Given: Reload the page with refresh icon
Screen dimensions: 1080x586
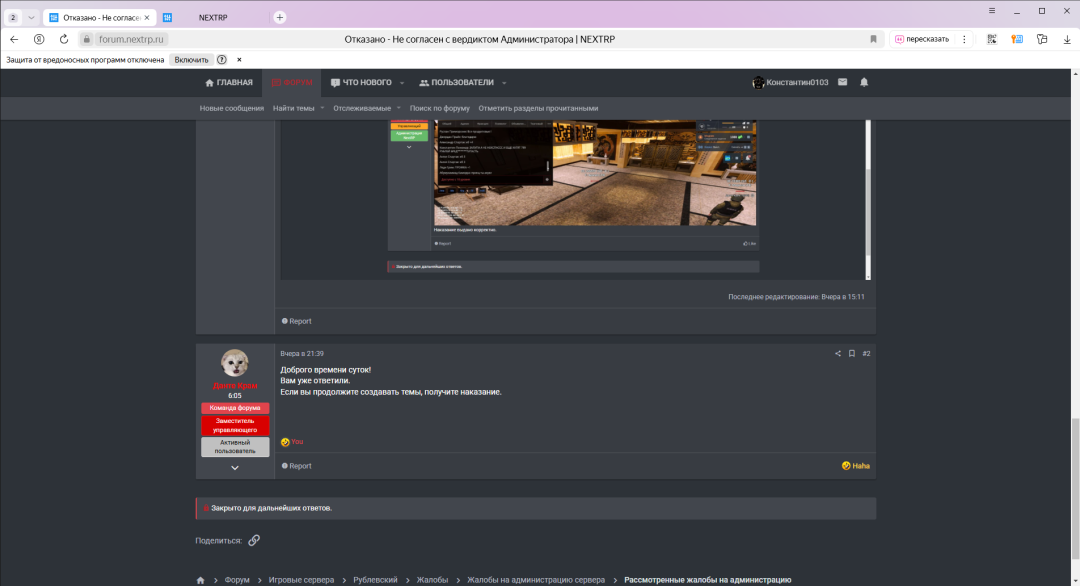Looking at the screenshot, I should (x=64, y=39).
